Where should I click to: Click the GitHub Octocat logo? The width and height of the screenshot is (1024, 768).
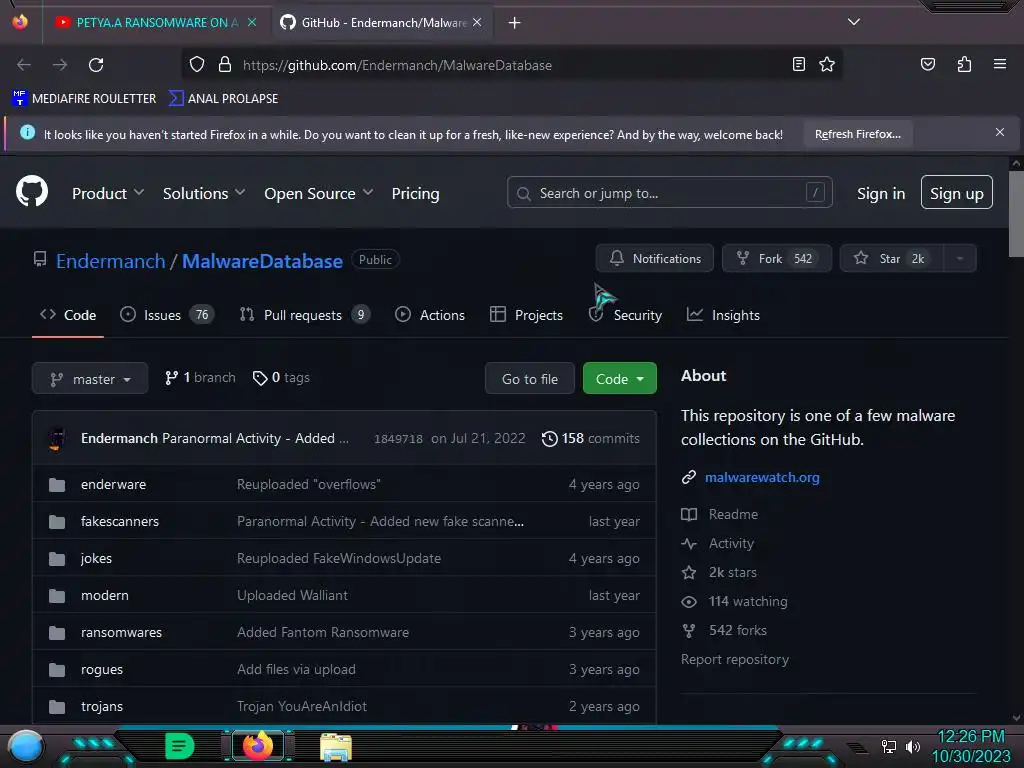point(32,191)
